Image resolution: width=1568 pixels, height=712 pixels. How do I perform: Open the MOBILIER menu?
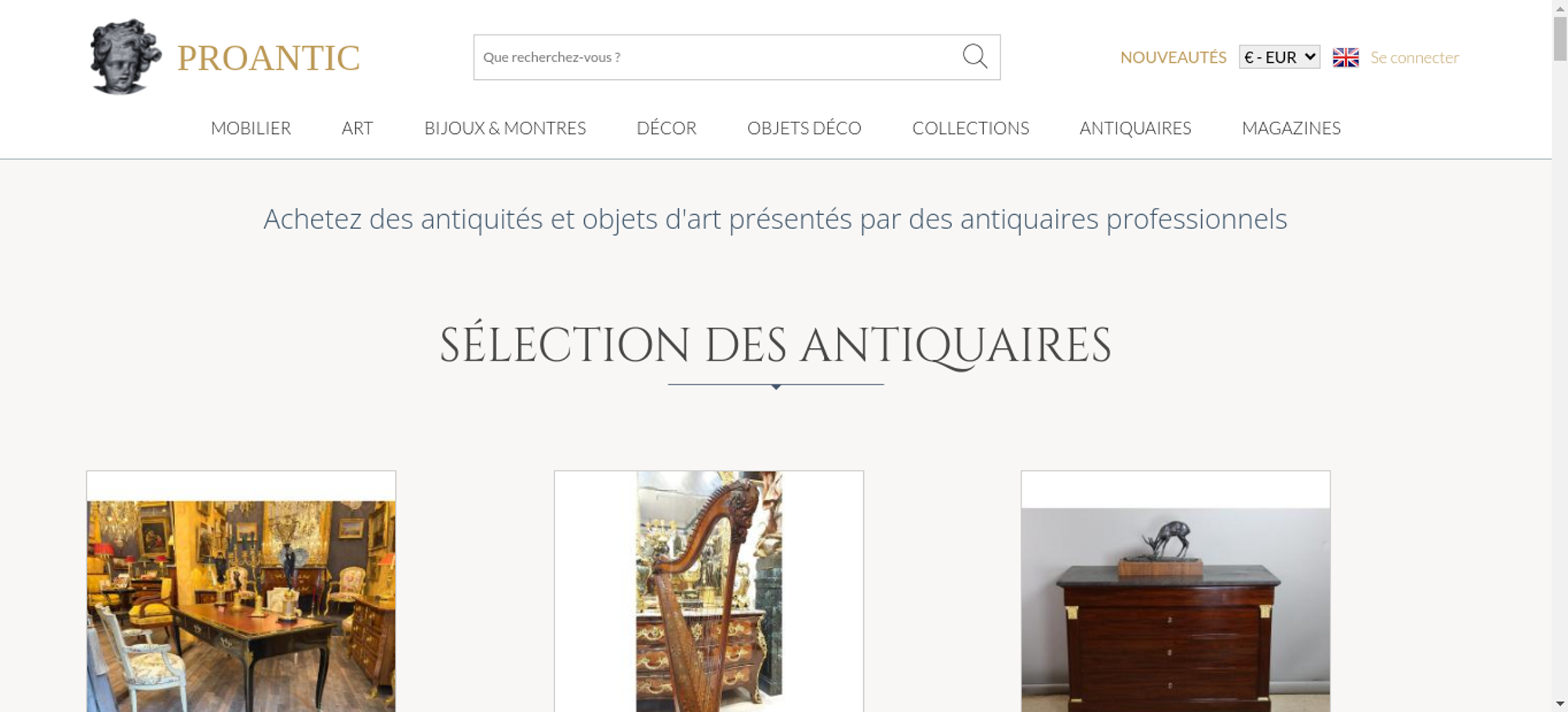251,128
